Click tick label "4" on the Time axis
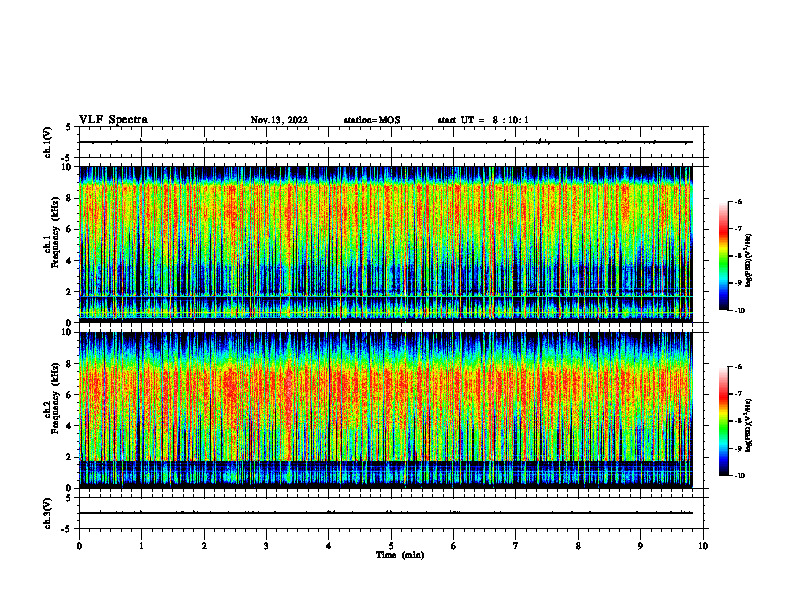792x612 pixels. 328,546
